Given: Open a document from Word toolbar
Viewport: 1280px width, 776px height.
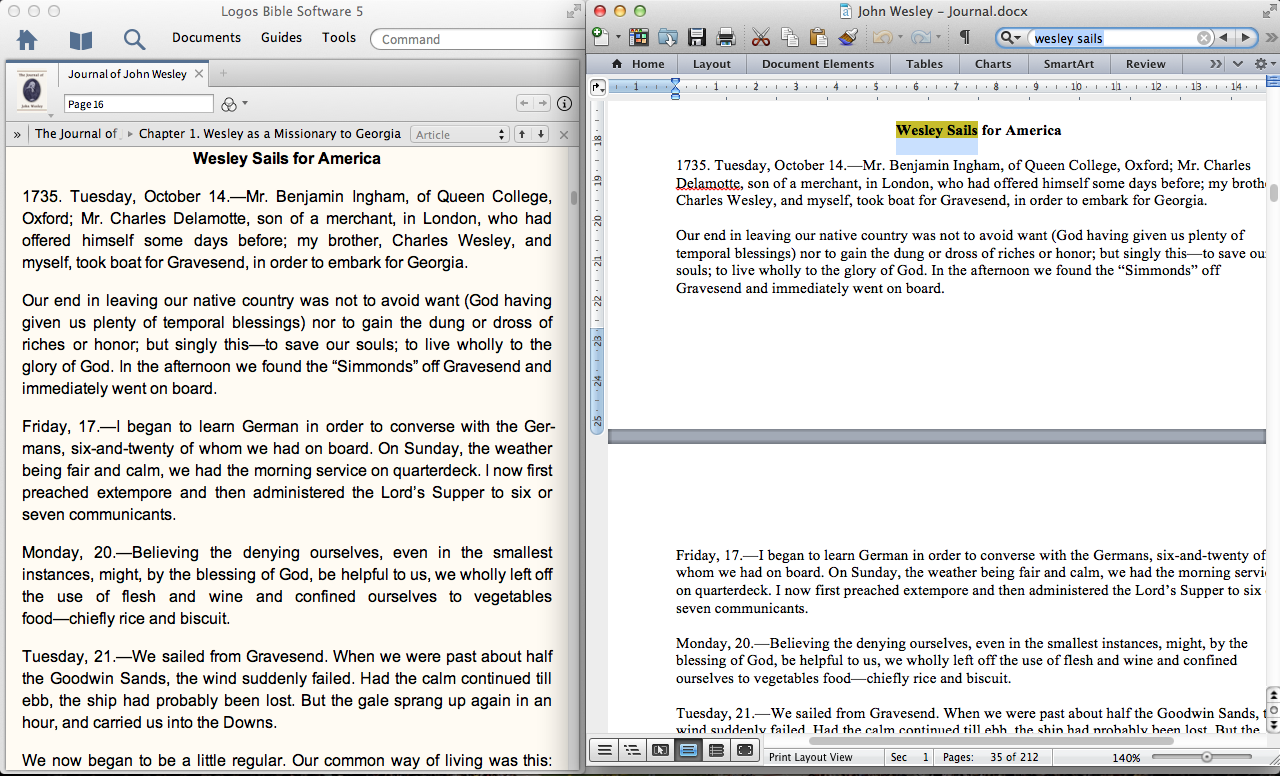Looking at the screenshot, I should 668,38.
